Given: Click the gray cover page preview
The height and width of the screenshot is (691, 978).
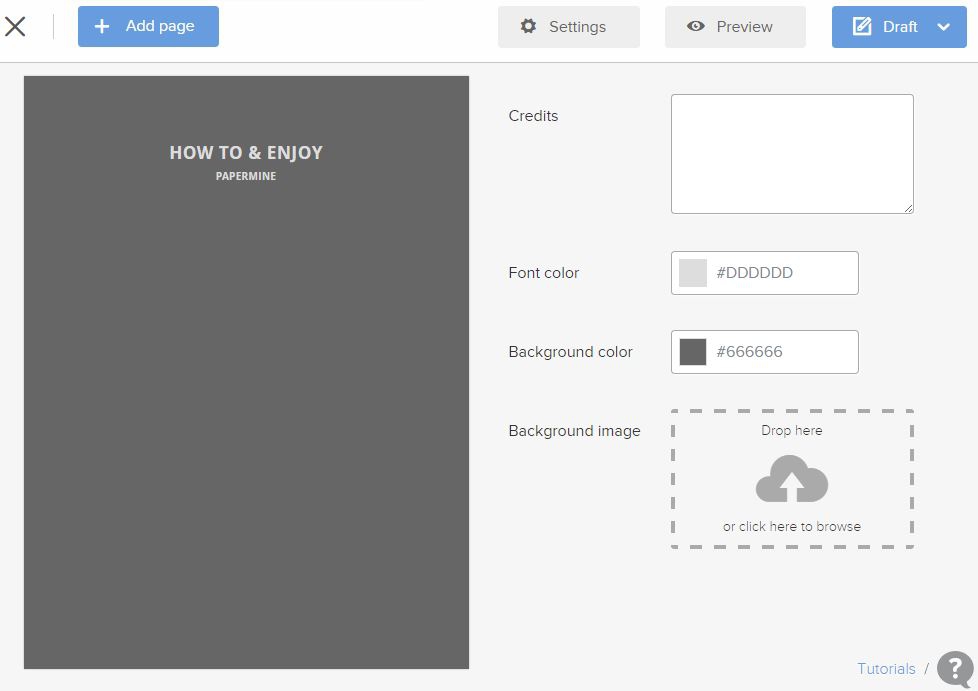Looking at the screenshot, I should click(246, 420).
